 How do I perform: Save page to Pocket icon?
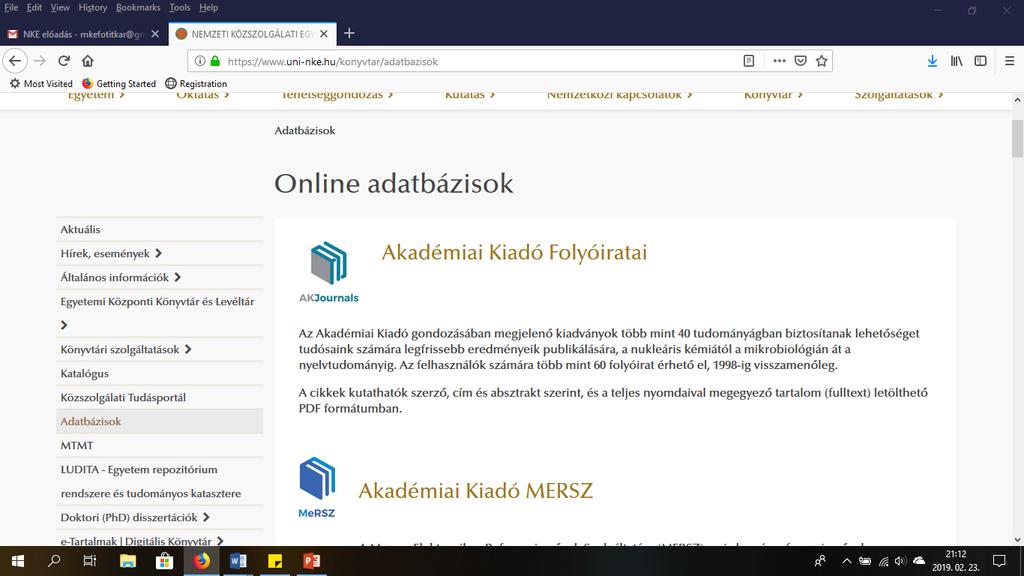(x=801, y=61)
